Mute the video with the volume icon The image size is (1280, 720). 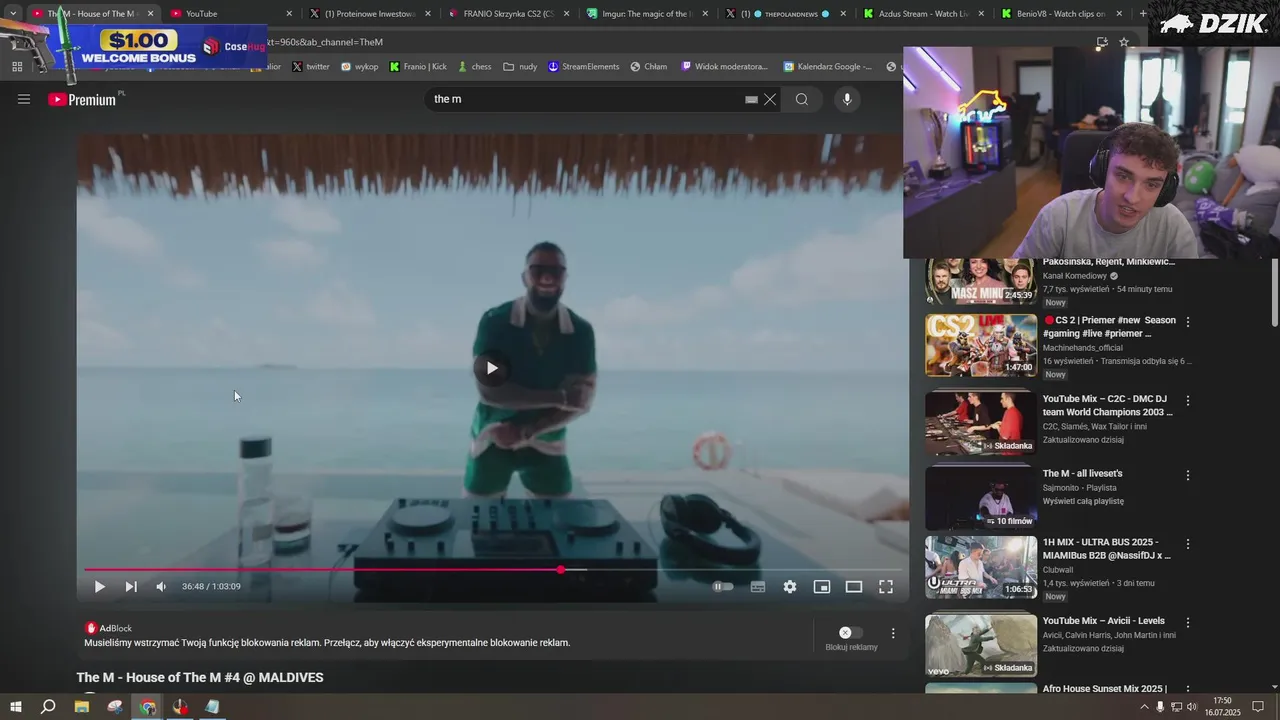pyautogui.click(x=161, y=587)
